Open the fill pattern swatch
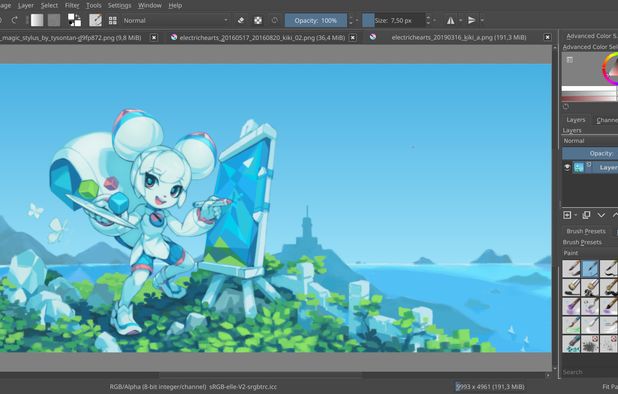 pos(54,20)
